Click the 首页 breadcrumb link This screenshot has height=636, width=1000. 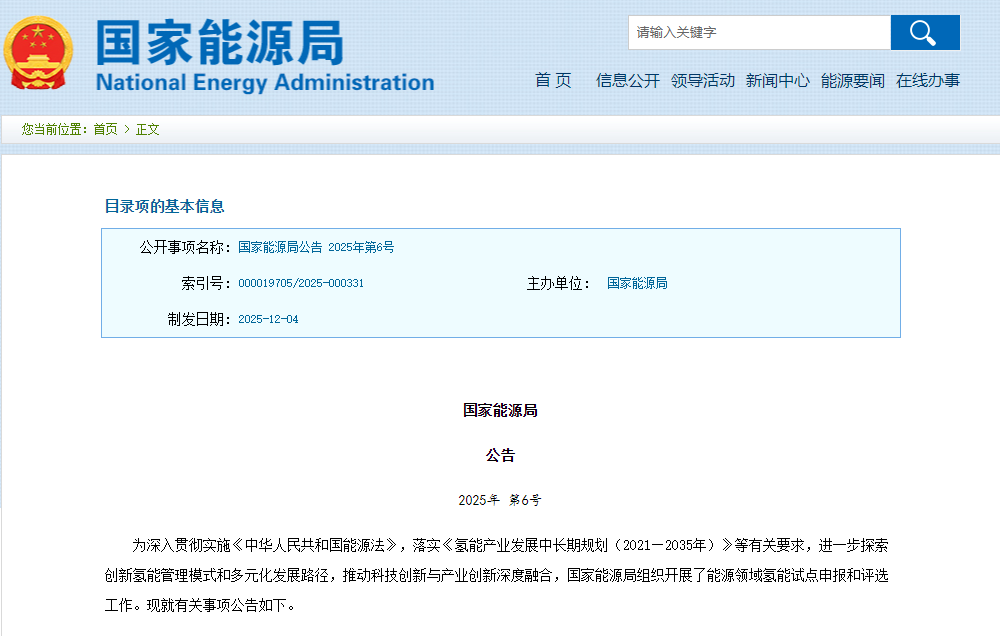105,129
